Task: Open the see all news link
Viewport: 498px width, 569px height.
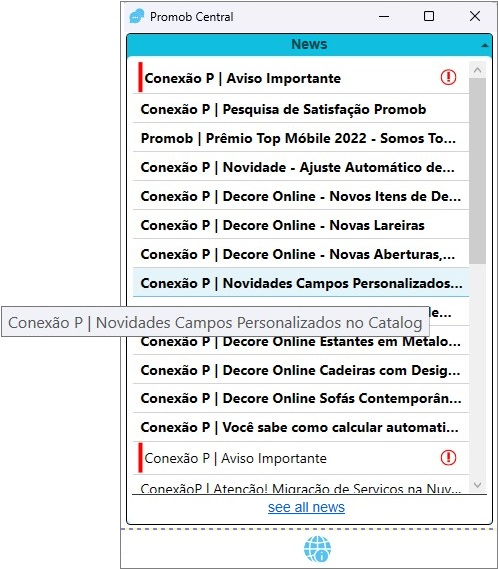Action: pyautogui.click(x=306, y=507)
